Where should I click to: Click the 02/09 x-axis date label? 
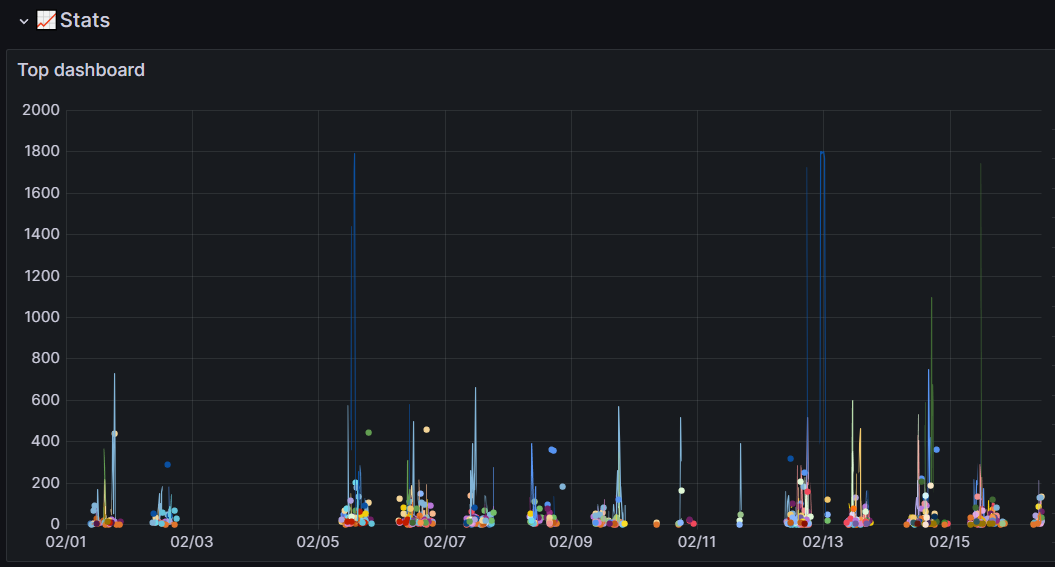click(571, 541)
